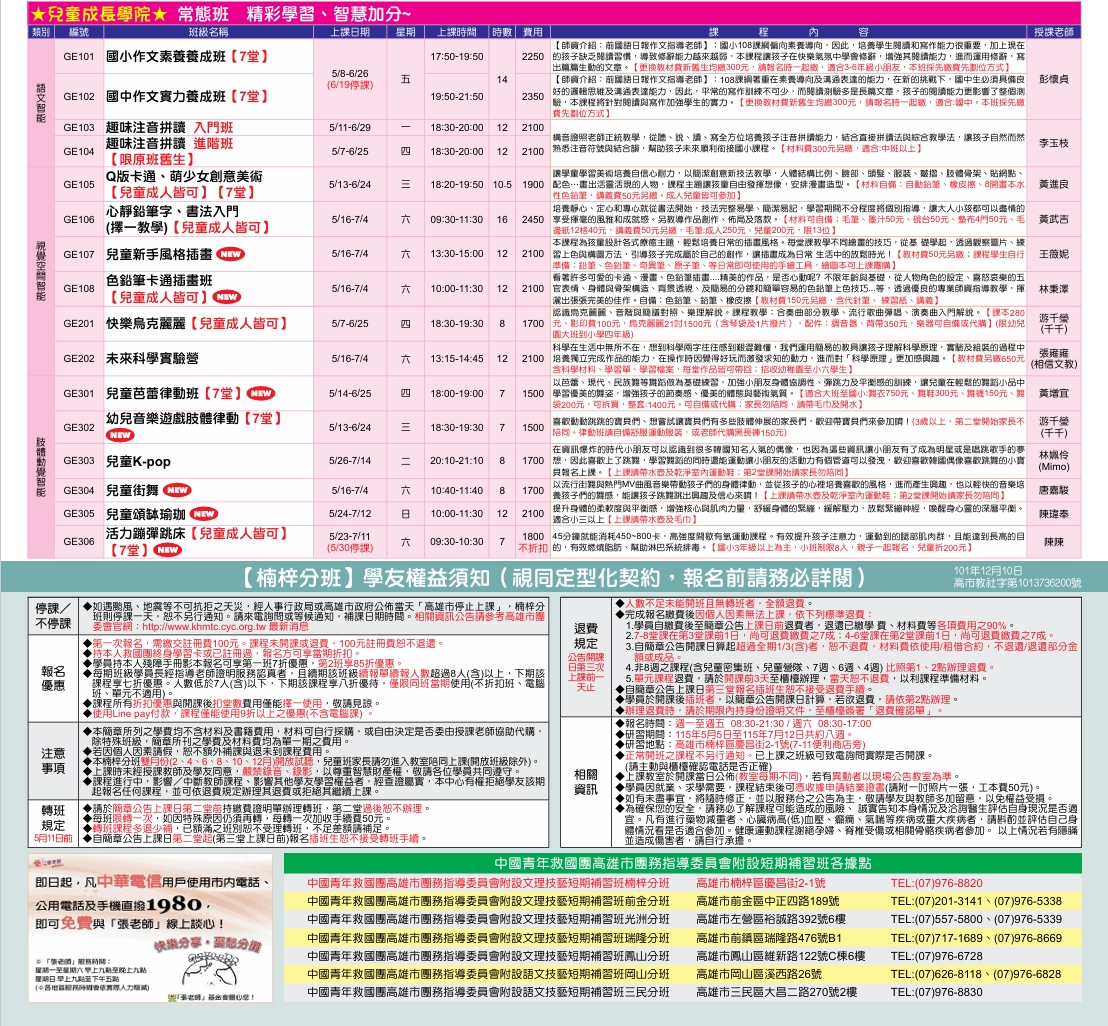Select the NEW badge beside 兒童街舞
The height and width of the screenshot is (1026, 1108).
[x=178, y=490]
